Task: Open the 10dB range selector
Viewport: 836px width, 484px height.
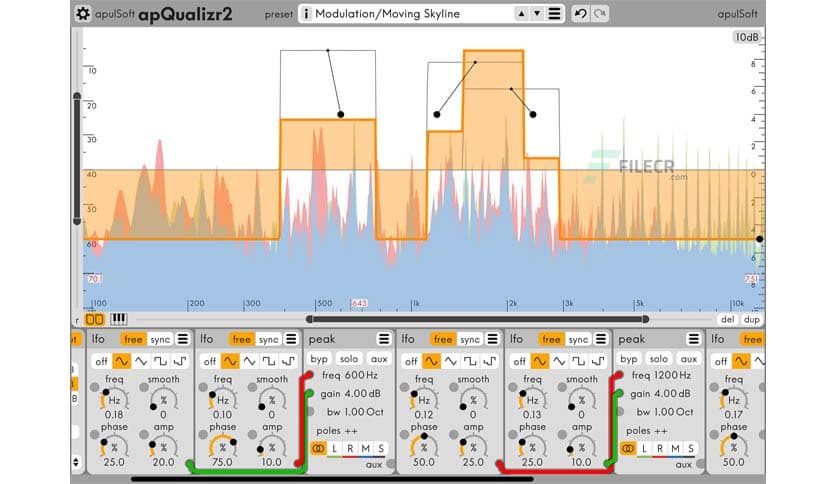Action: point(746,37)
